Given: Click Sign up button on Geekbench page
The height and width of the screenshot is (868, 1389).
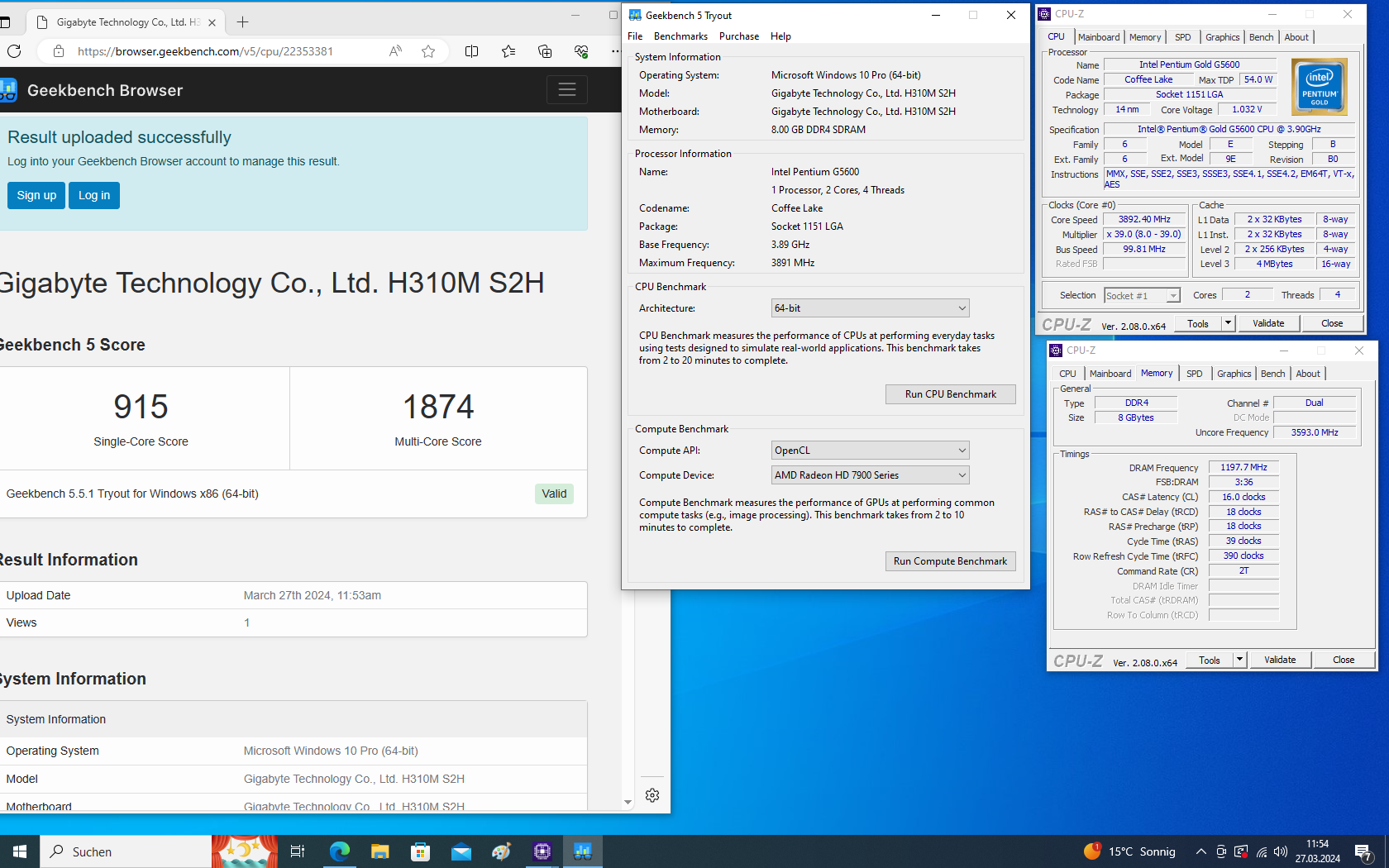Looking at the screenshot, I should coord(36,195).
